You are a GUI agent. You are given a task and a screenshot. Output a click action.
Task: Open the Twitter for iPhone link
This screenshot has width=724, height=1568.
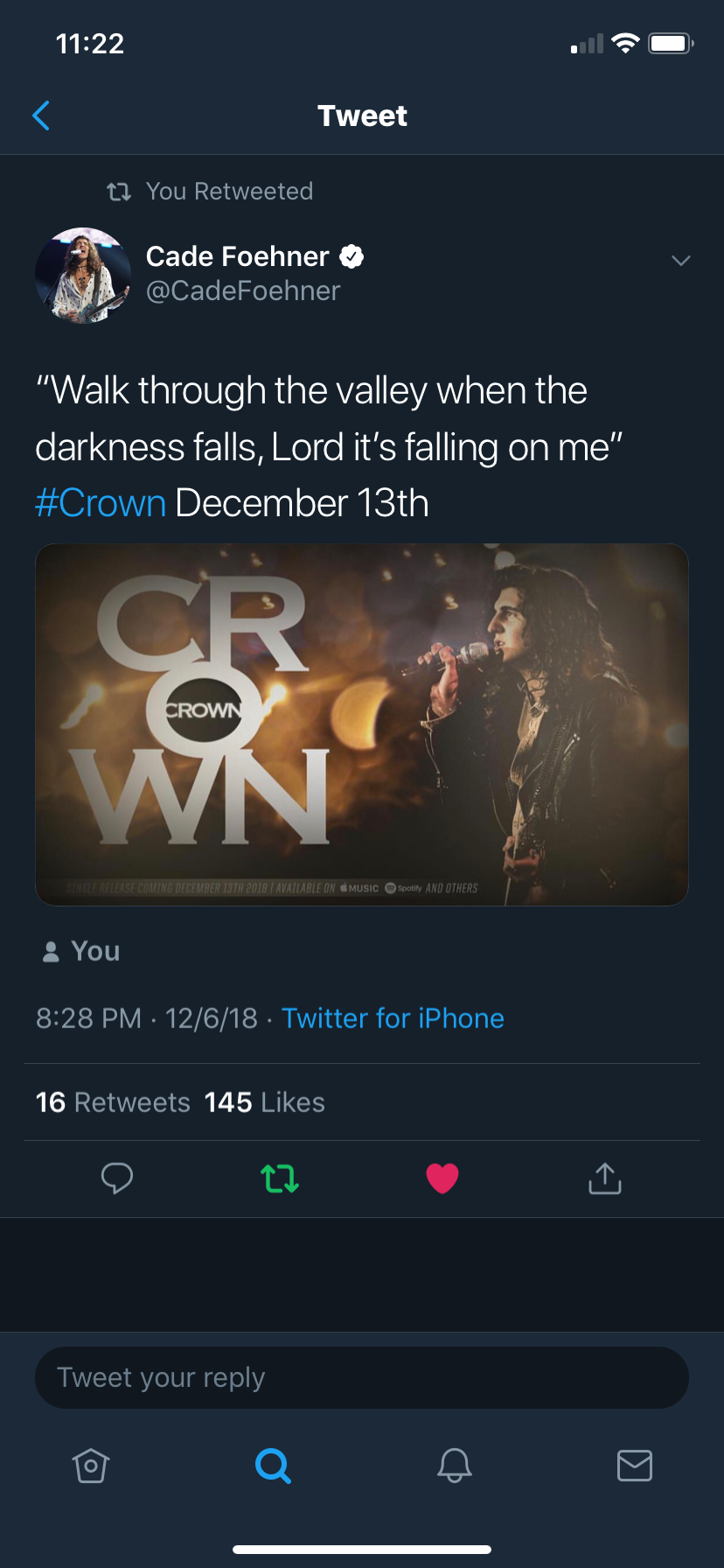[393, 1018]
